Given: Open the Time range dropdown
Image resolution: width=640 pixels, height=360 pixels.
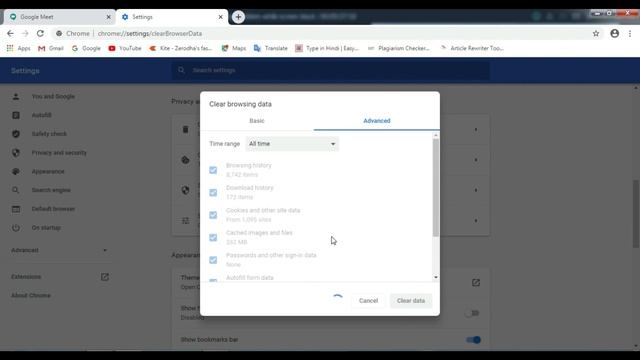Looking at the screenshot, I should 292,144.
